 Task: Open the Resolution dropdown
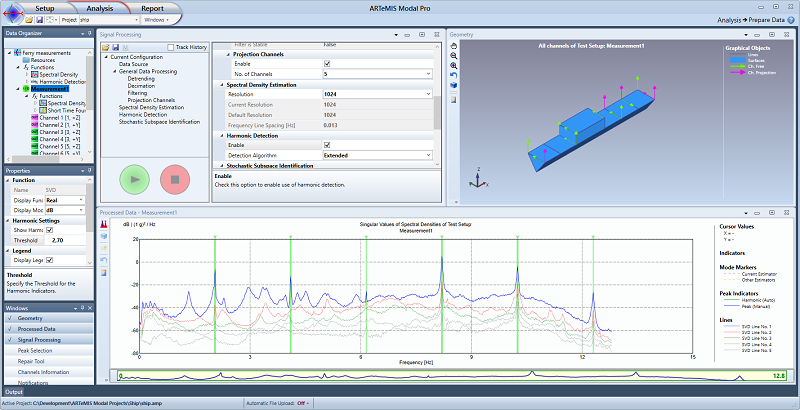coord(429,94)
